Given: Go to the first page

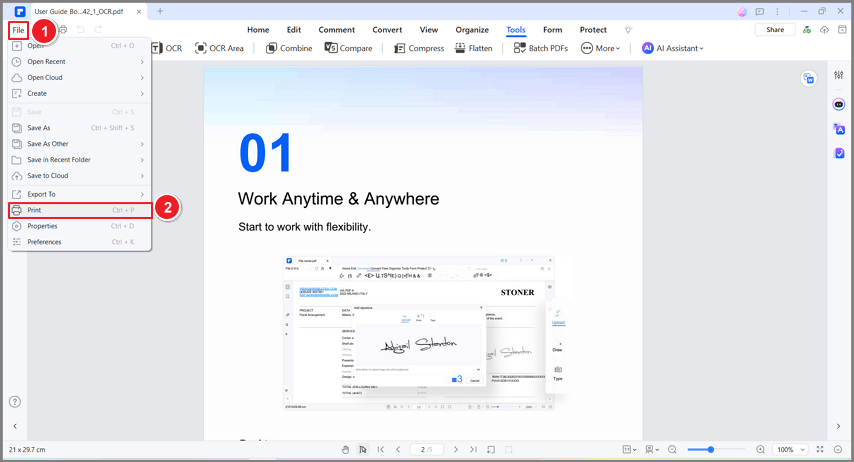Looking at the screenshot, I should tap(381, 449).
